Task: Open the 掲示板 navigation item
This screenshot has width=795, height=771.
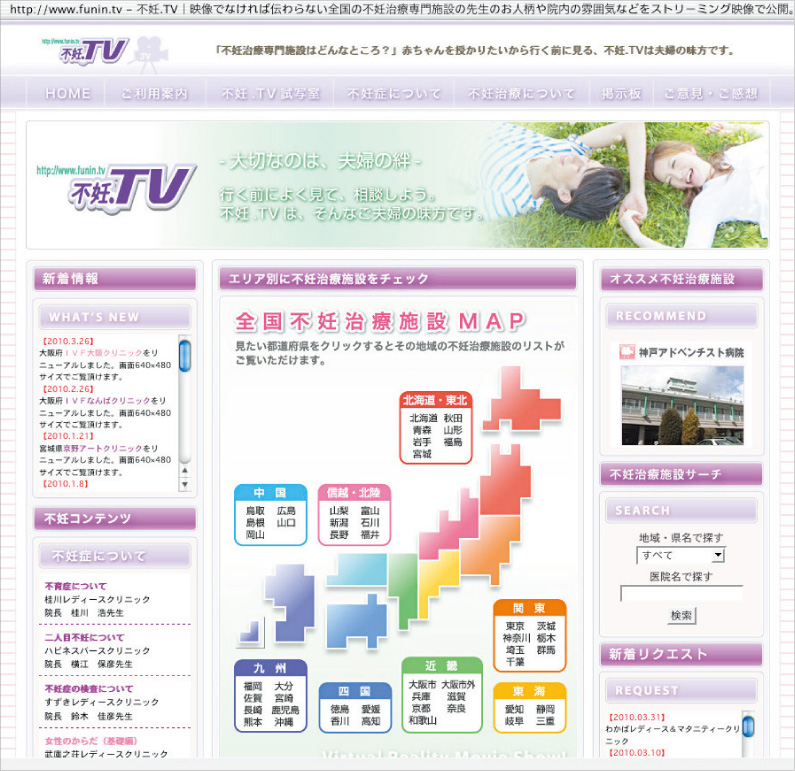Action: [621, 93]
